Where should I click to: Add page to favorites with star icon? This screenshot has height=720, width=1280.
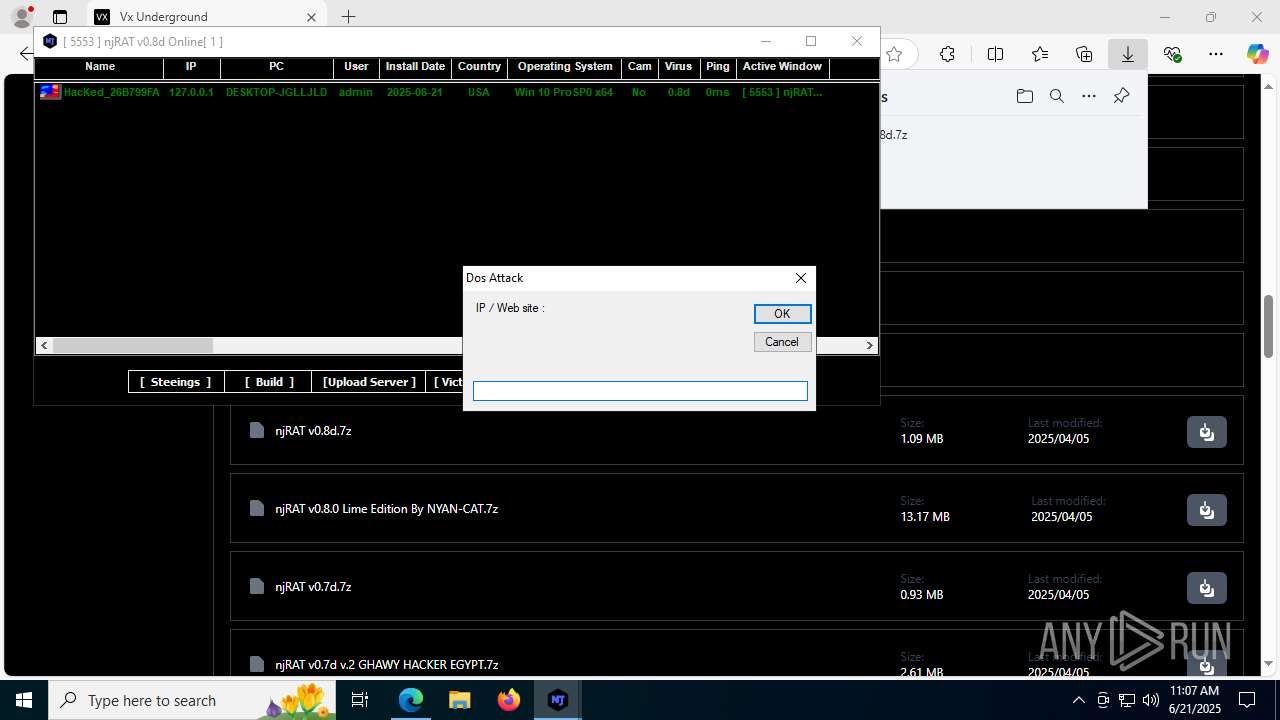pyautogui.click(x=895, y=54)
